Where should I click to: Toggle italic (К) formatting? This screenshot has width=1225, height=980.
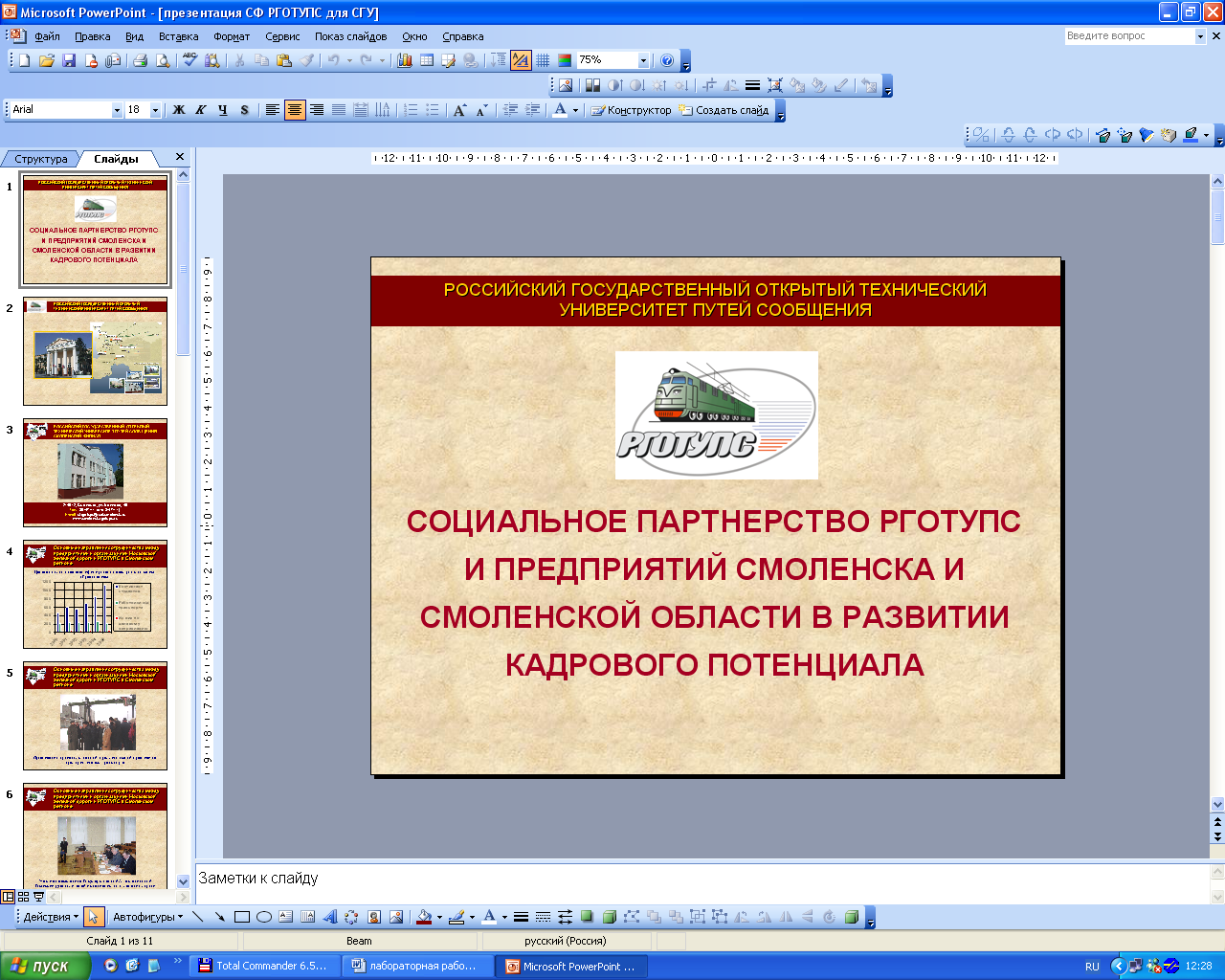(x=200, y=110)
